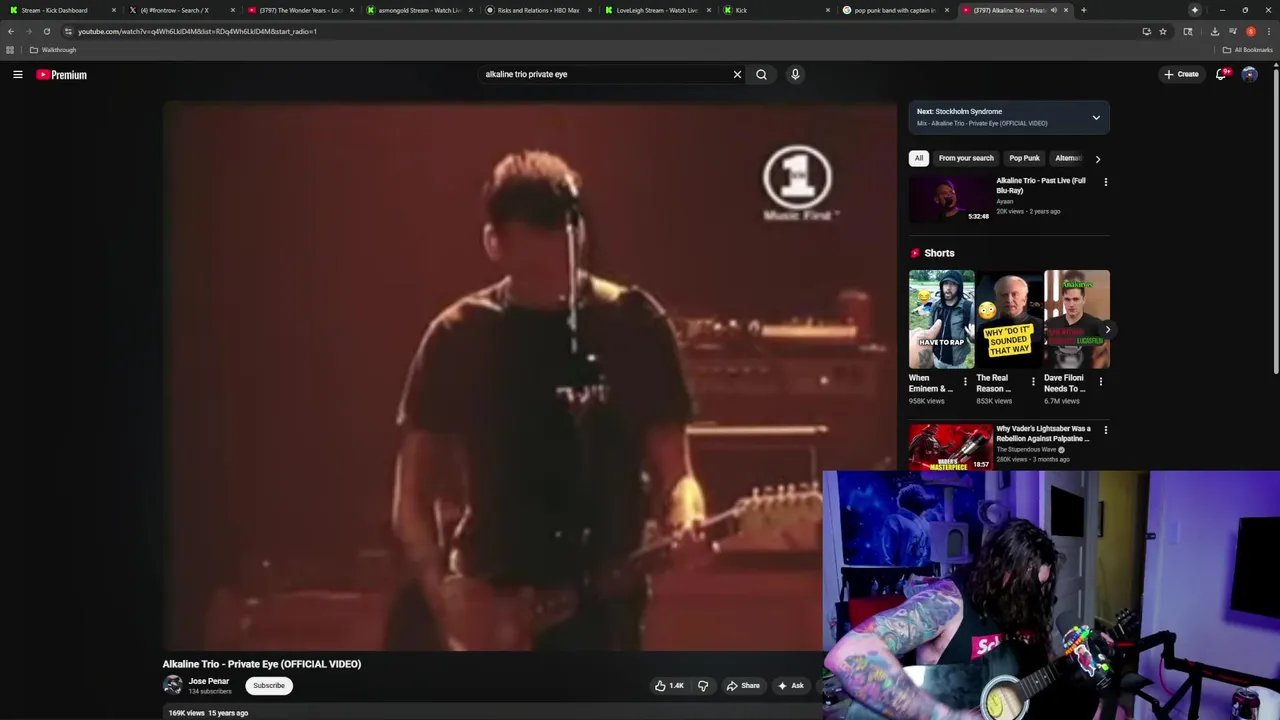The width and height of the screenshot is (1280, 720).
Task: Start voice search with the microphone
Action: [795, 74]
